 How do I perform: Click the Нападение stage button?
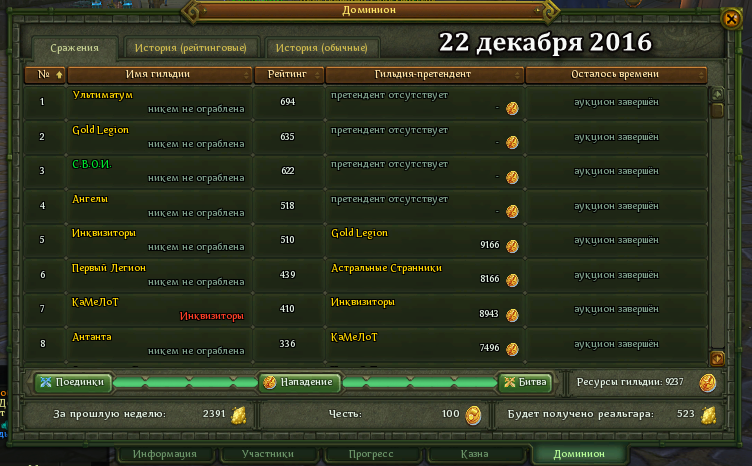pos(300,382)
